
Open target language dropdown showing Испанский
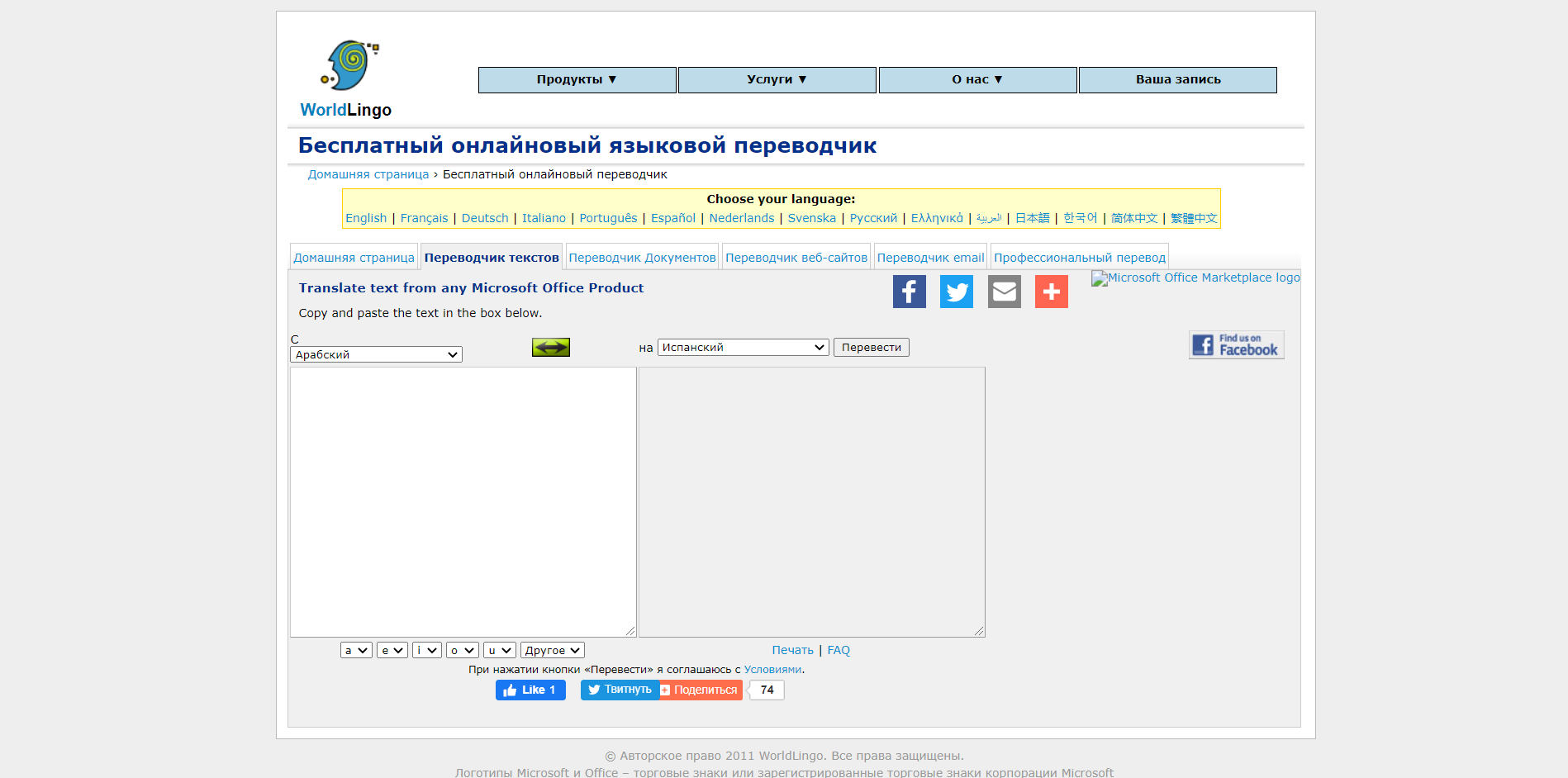[x=743, y=348]
